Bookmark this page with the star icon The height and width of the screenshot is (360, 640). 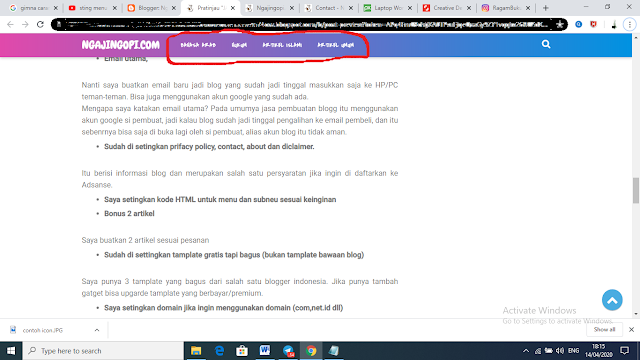point(560,24)
